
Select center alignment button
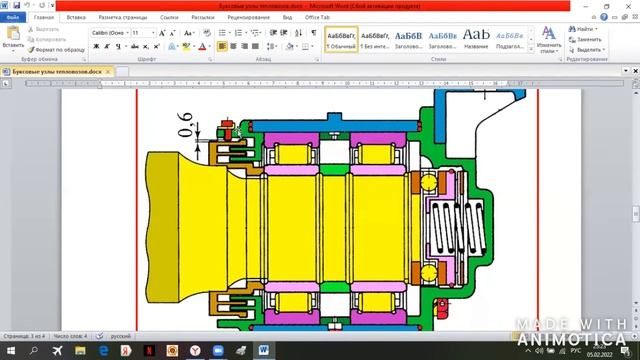click(233, 47)
